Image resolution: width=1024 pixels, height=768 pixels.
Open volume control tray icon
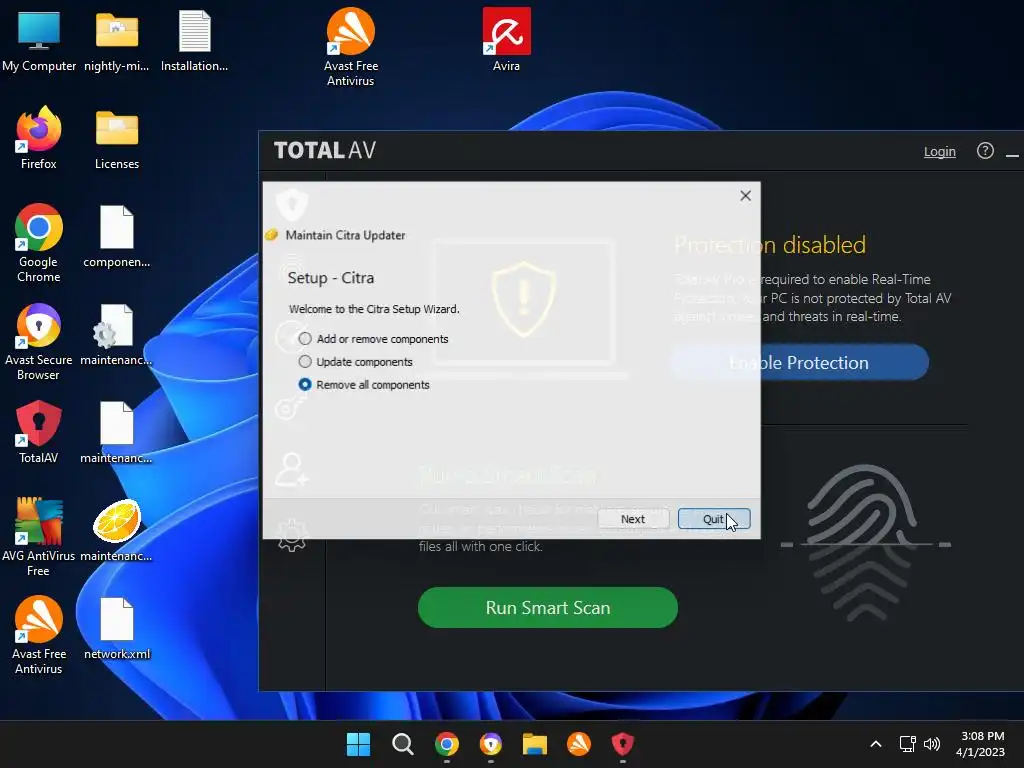tap(932, 744)
